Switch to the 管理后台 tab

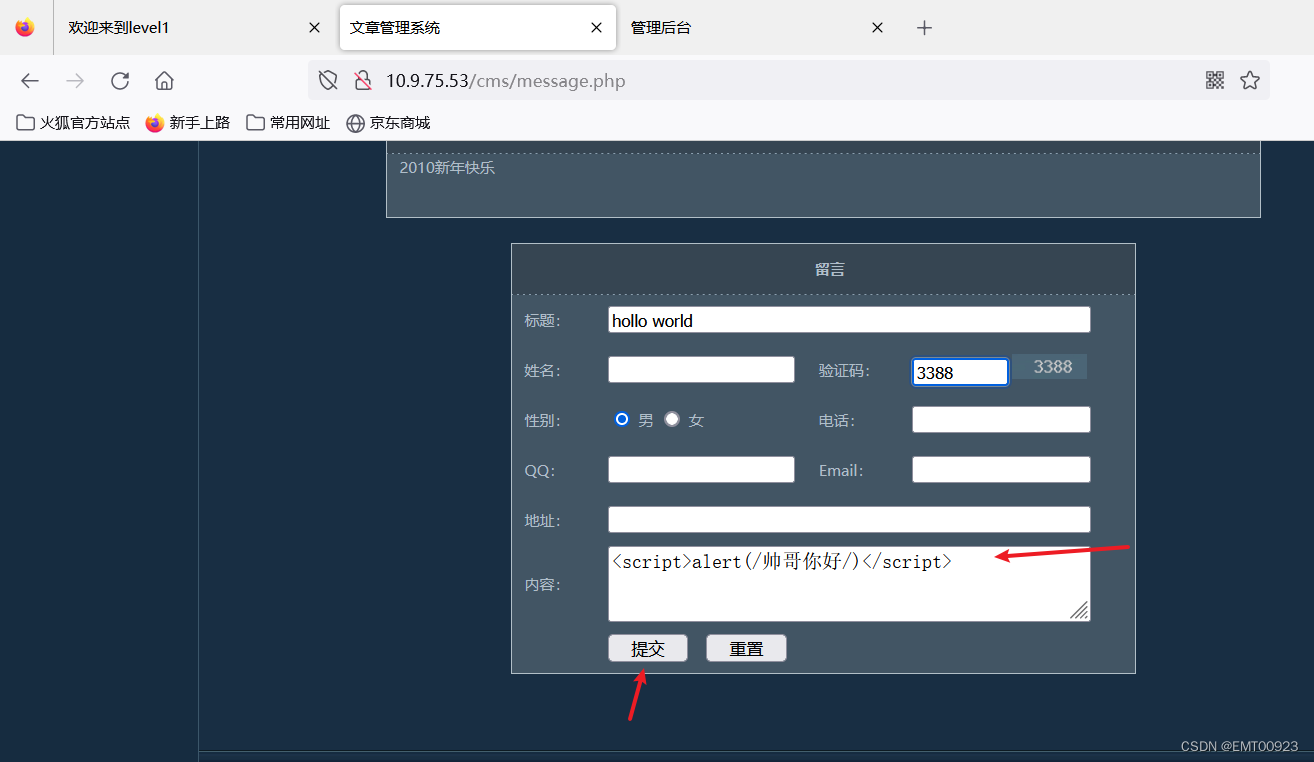tap(759, 28)
